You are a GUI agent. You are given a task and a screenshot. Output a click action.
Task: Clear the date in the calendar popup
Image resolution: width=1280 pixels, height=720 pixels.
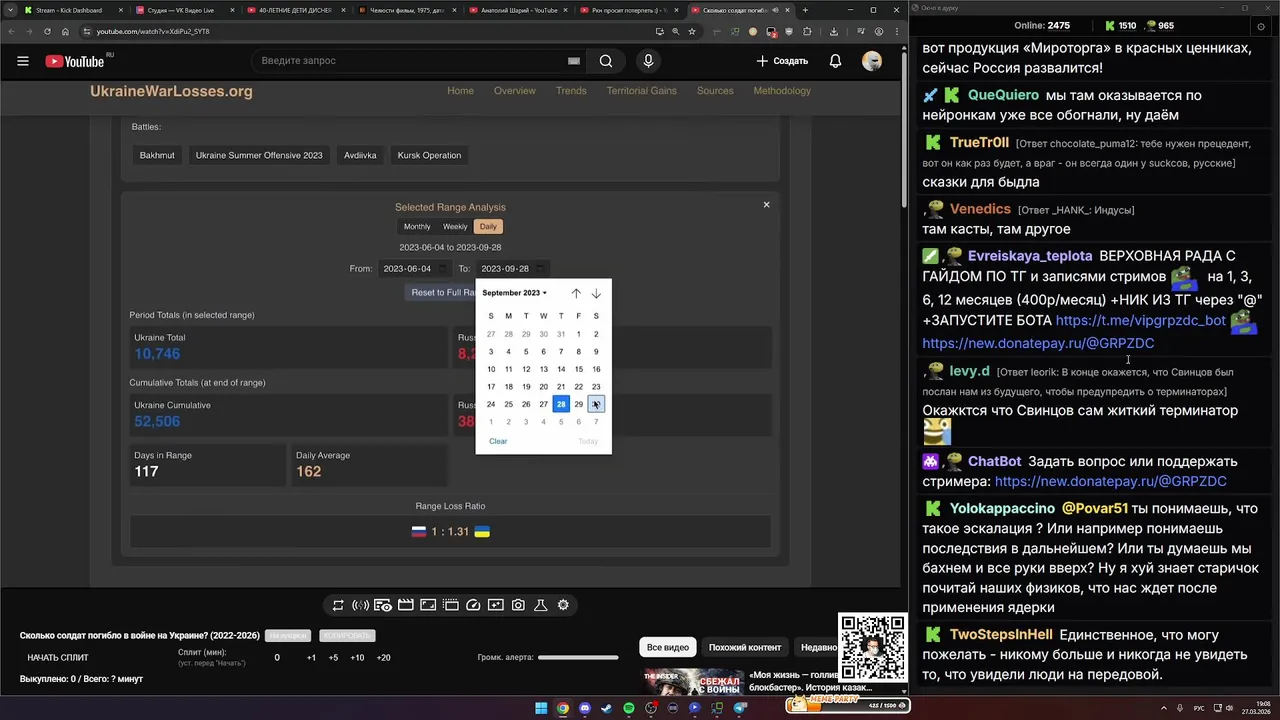498,441
